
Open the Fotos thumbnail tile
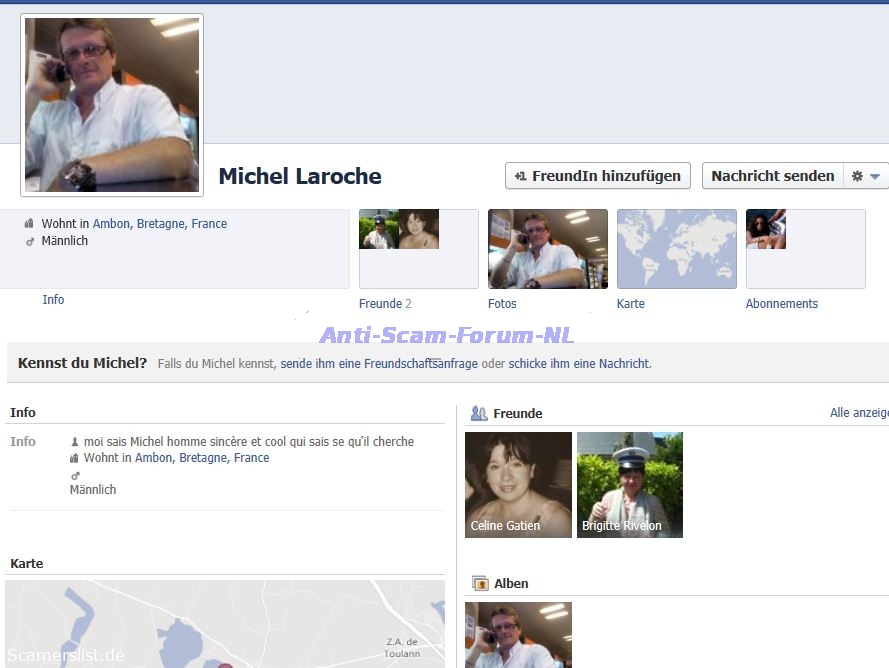tap(547, 249)
